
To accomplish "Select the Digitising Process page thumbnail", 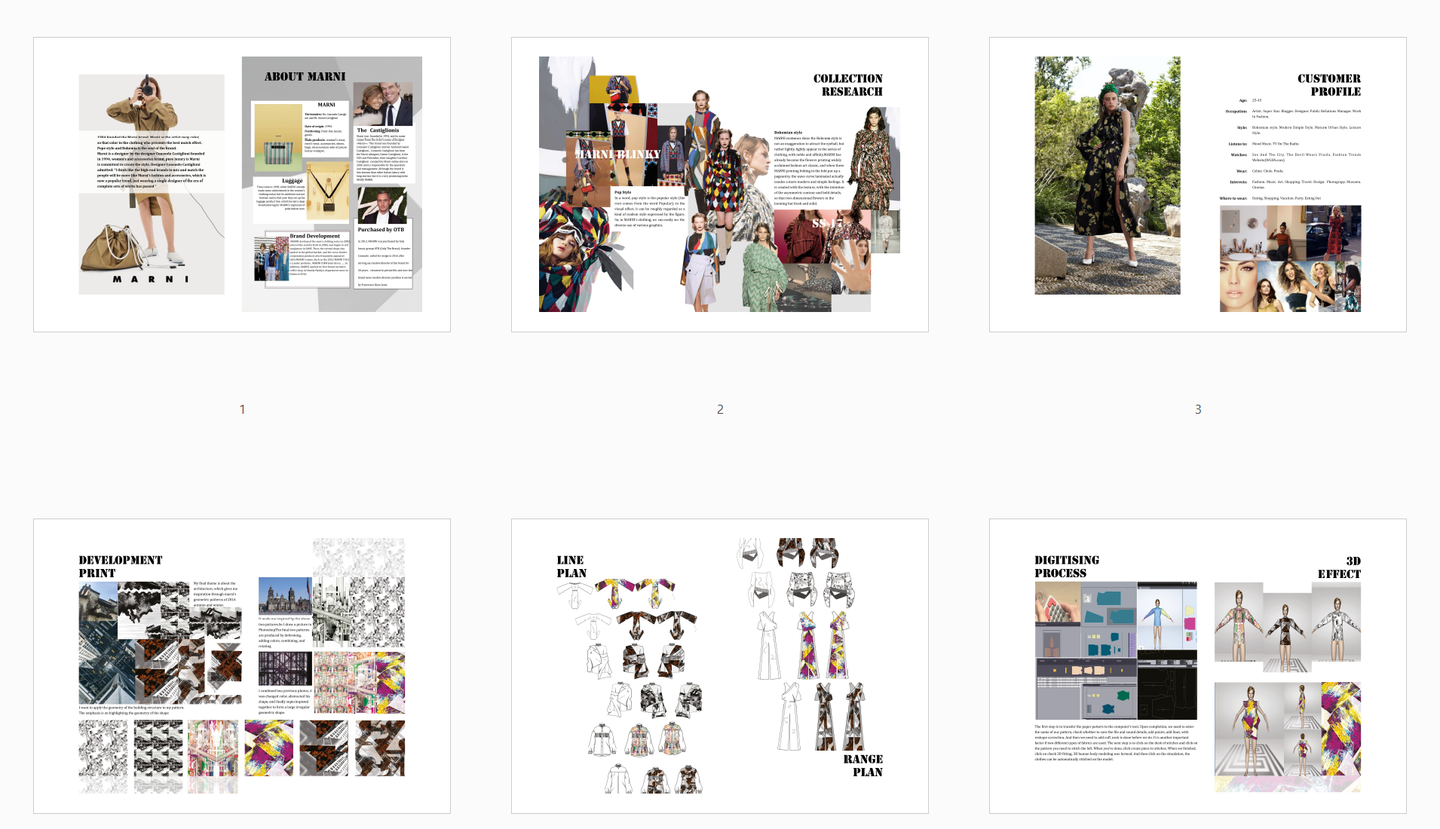I will pyautogui.click(x=1198, y=666).
